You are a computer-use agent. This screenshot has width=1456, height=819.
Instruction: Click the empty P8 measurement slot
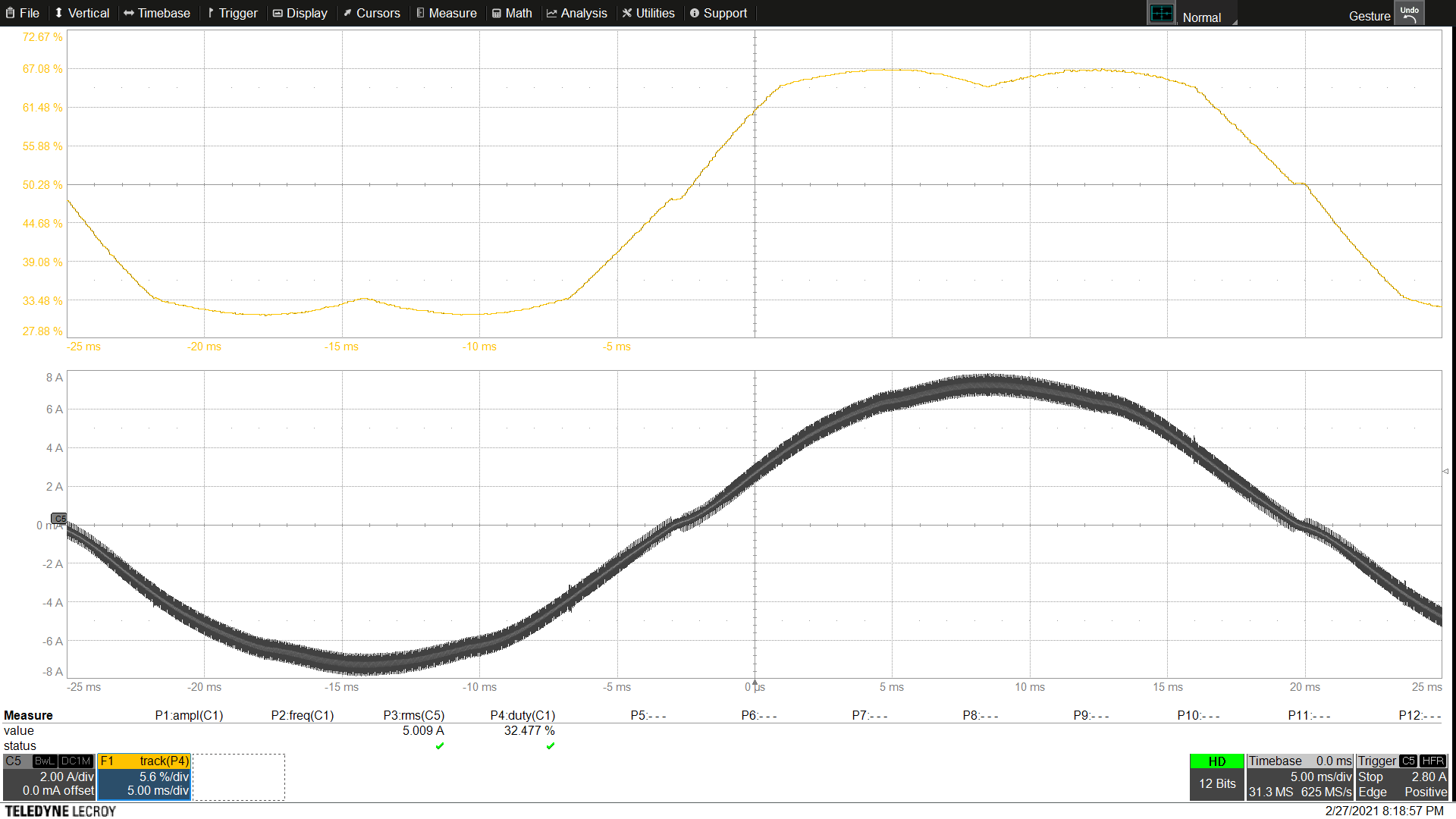tap(981, 715)
